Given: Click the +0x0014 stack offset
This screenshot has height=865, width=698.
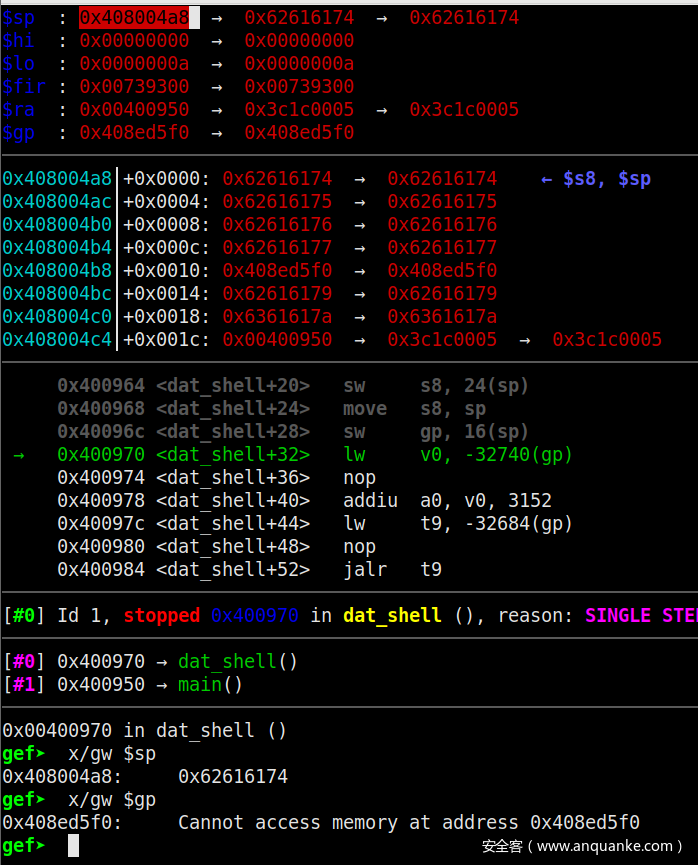Looking at the screenshot, I should 166,293.
